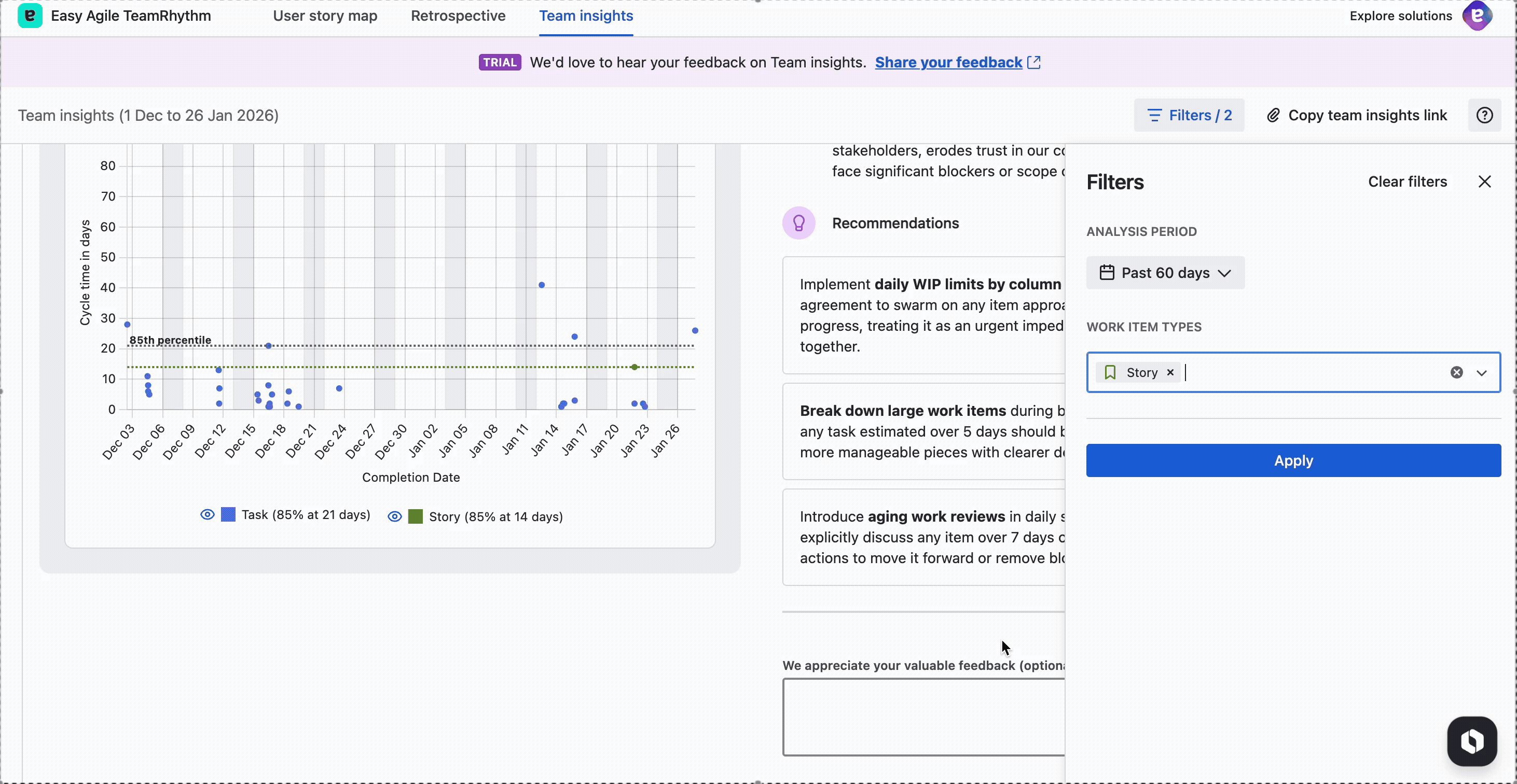Open the floating Easy Agile widget bottom right
The height and width of the screenshot is (784, 1517).
1472,741
